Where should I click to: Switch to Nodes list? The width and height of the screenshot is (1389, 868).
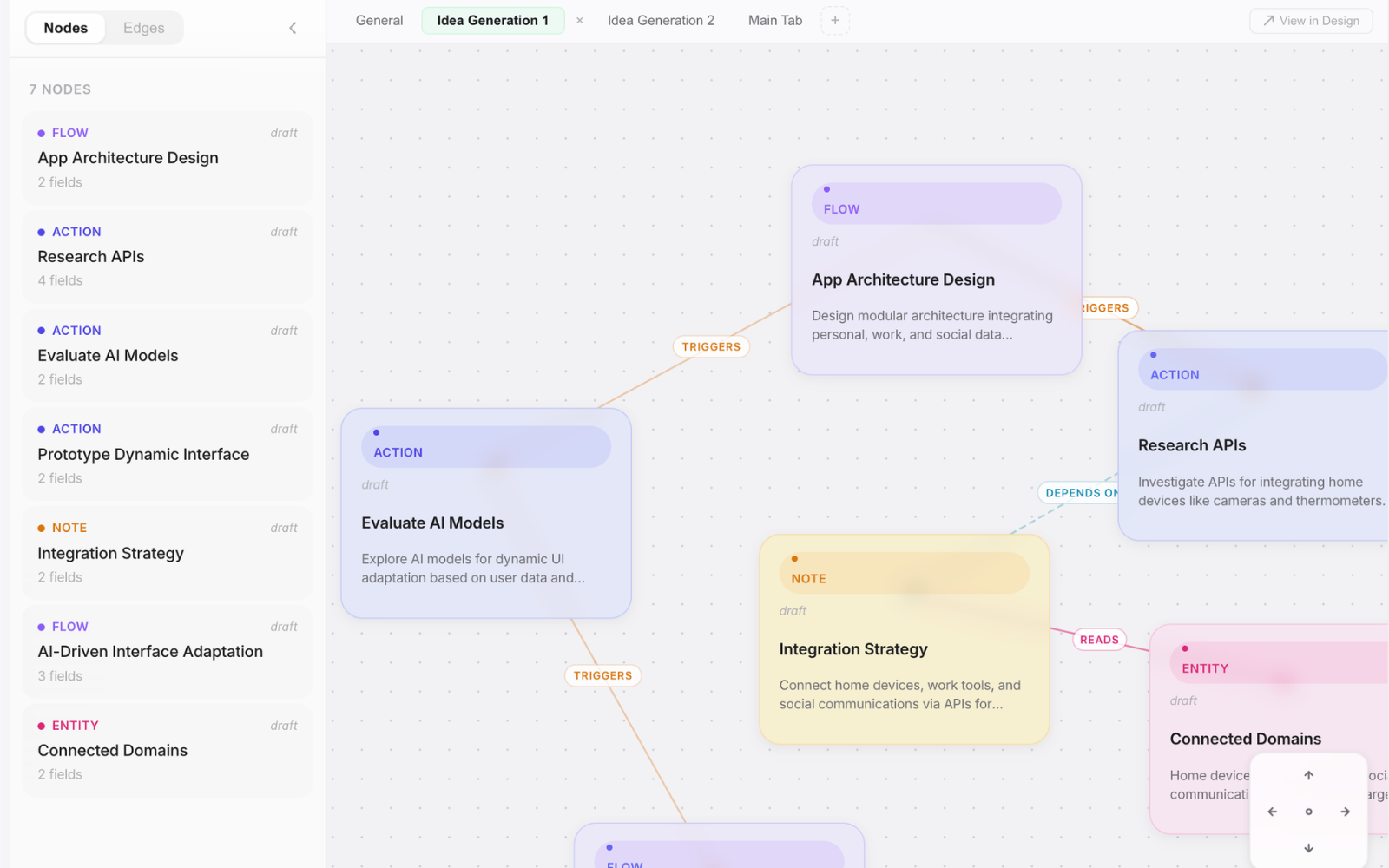coord(66,28)
